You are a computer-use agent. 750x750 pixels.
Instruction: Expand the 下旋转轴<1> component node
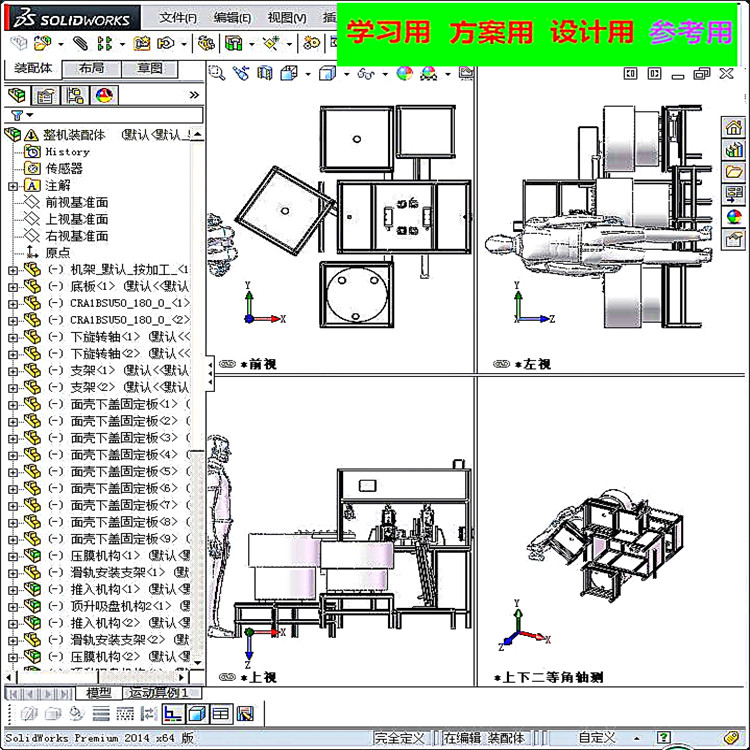click(13, 338)
